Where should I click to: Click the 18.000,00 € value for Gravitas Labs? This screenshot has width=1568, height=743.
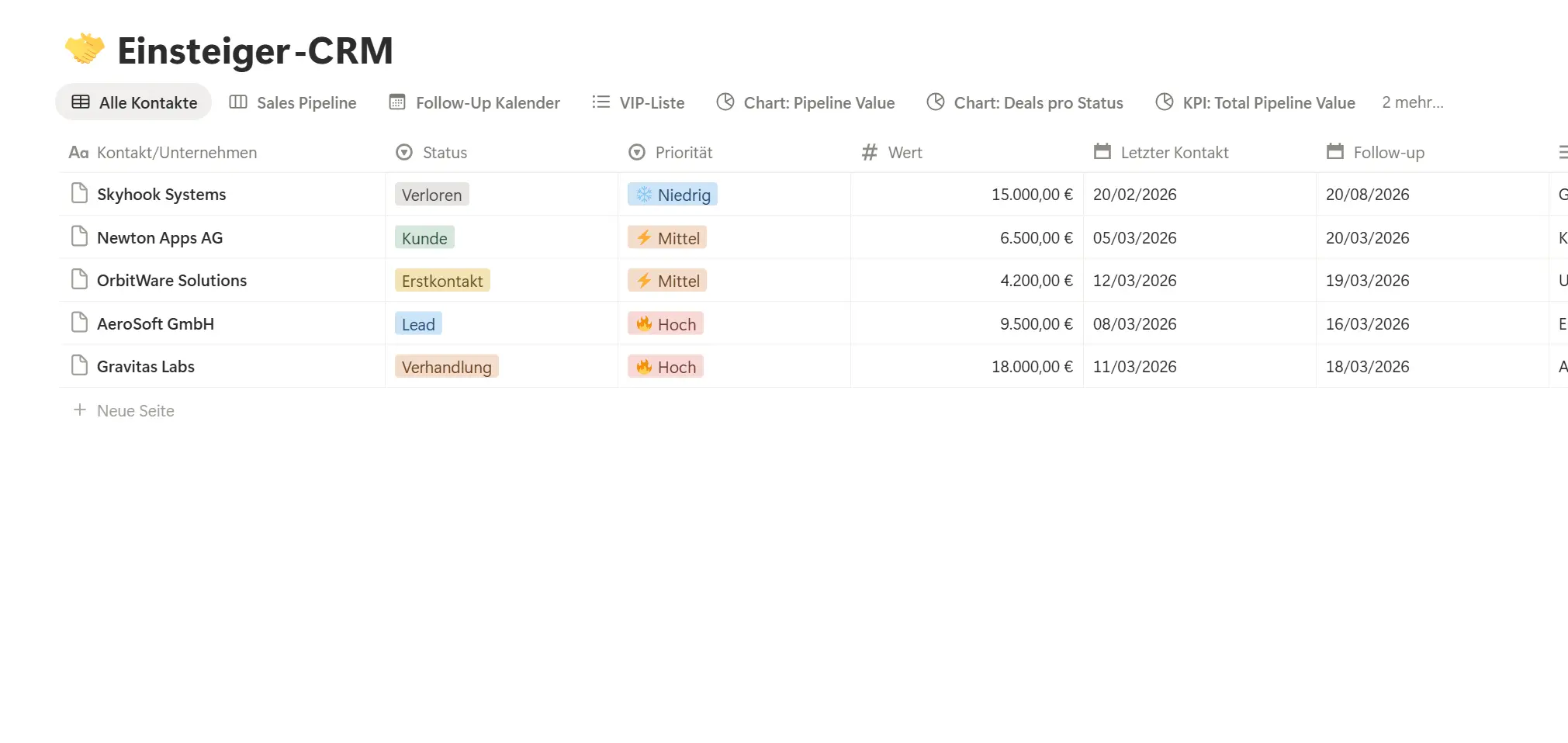point(1032,366)
